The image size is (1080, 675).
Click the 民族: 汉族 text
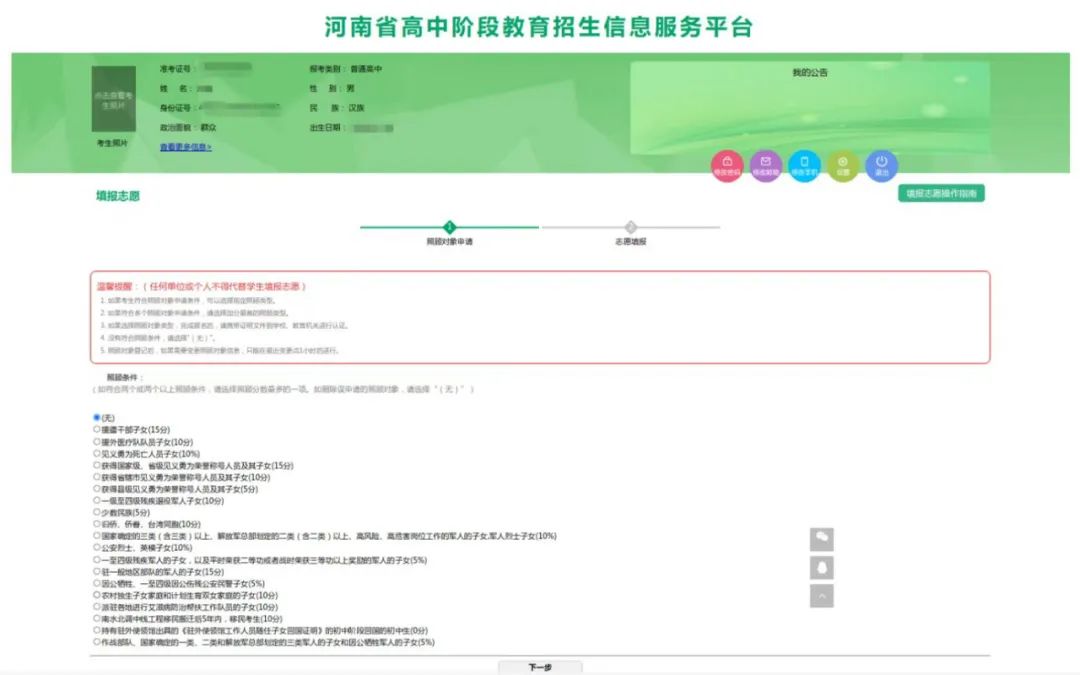pyautogui.click(x=337, y=108)
